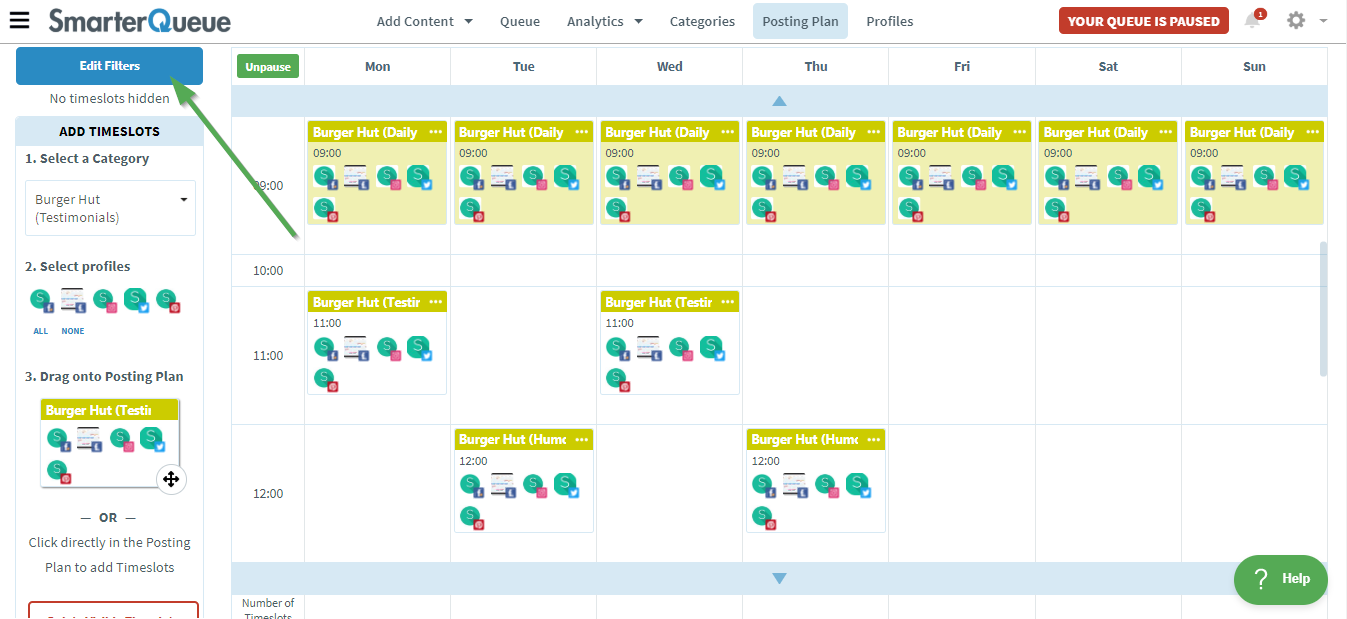Select NONE profiles link

tap(73, 331)
